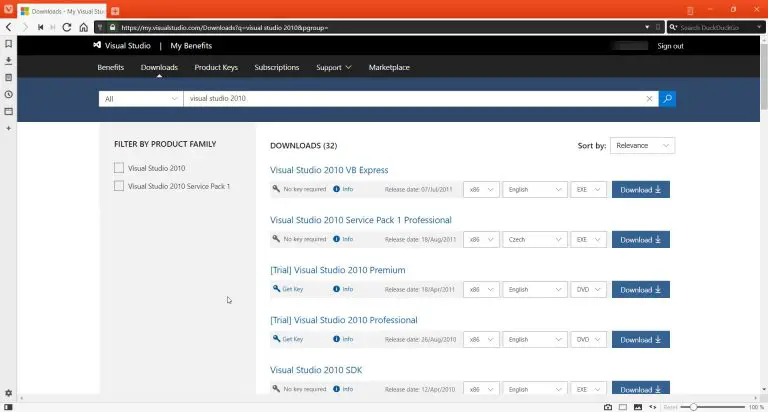
Task: Open the address bar history dropdown arrow
Action: click(647, 27)
